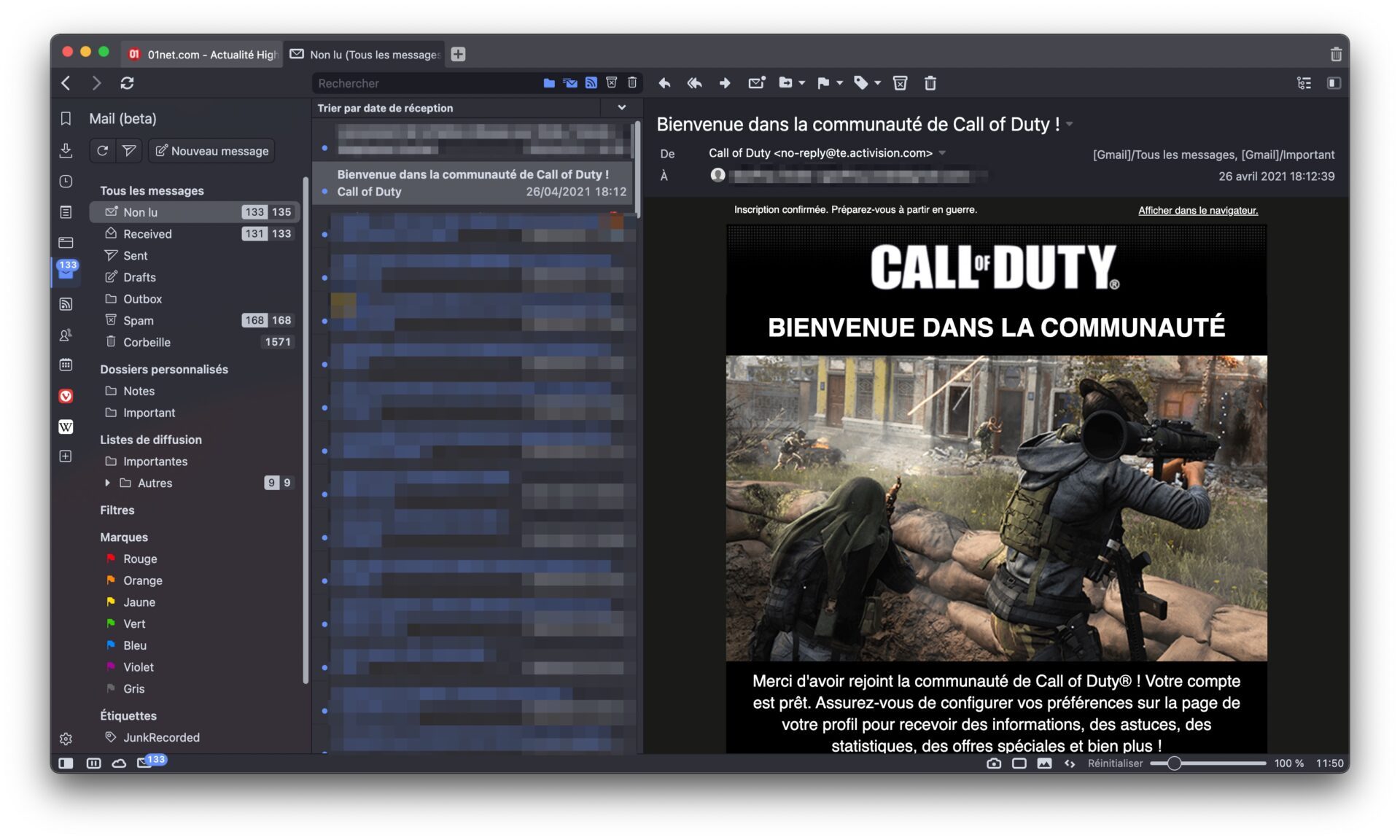Select the Received folder
This screenshot has height=840, width=1400.
pos(195,234)
